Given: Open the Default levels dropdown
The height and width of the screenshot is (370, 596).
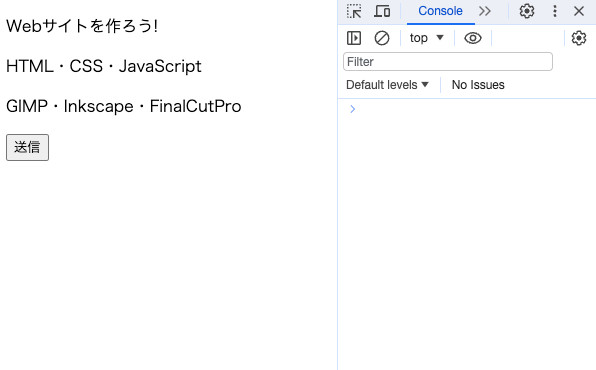Looking at the screenshot, I should tap(387, 85).
